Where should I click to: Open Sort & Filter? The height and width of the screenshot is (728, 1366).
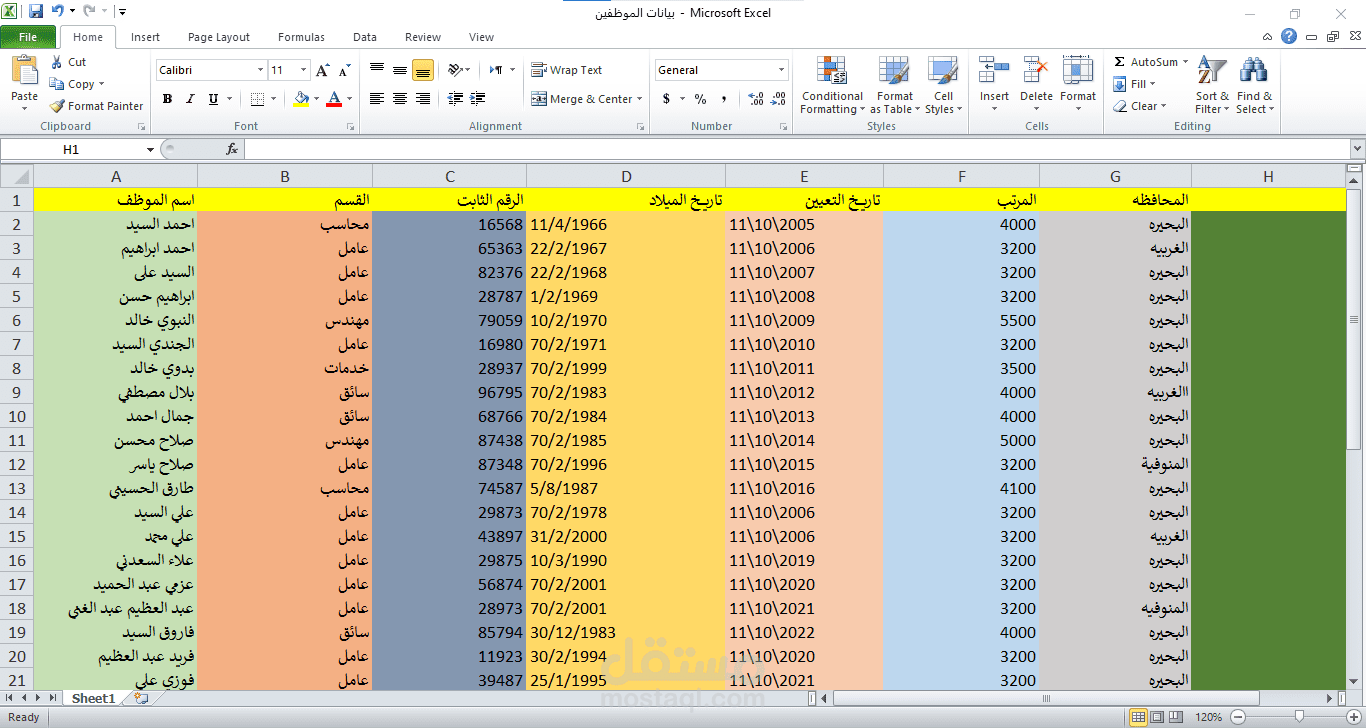1212,85
